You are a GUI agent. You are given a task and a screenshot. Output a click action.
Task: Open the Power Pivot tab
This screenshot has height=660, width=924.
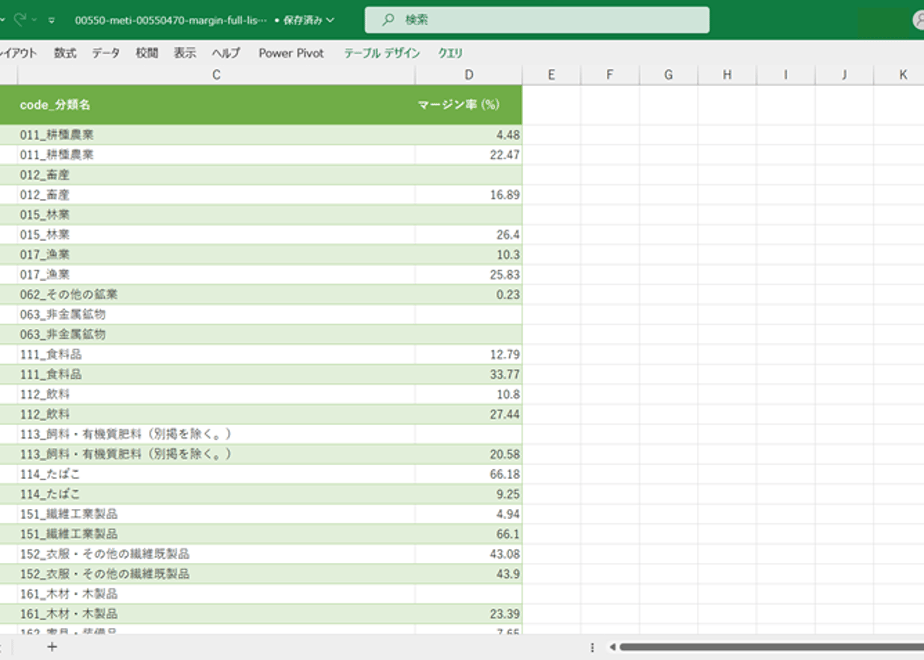tap(291, 53)
